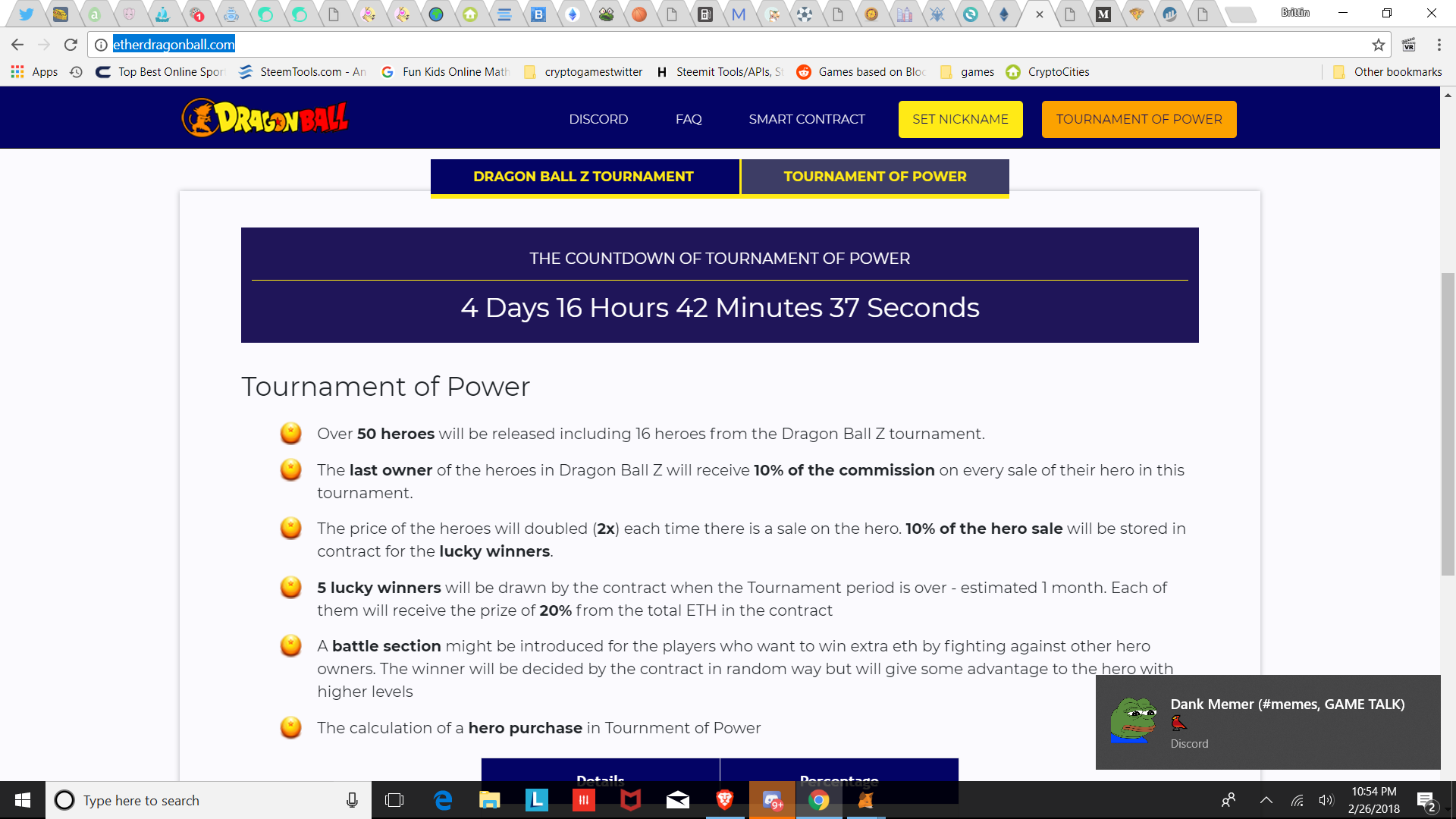Image resolution: width=1456 pixels, height=819 pixels.
Task: Select the TOURNAMENT OF POWER tab
Action: 875,177
